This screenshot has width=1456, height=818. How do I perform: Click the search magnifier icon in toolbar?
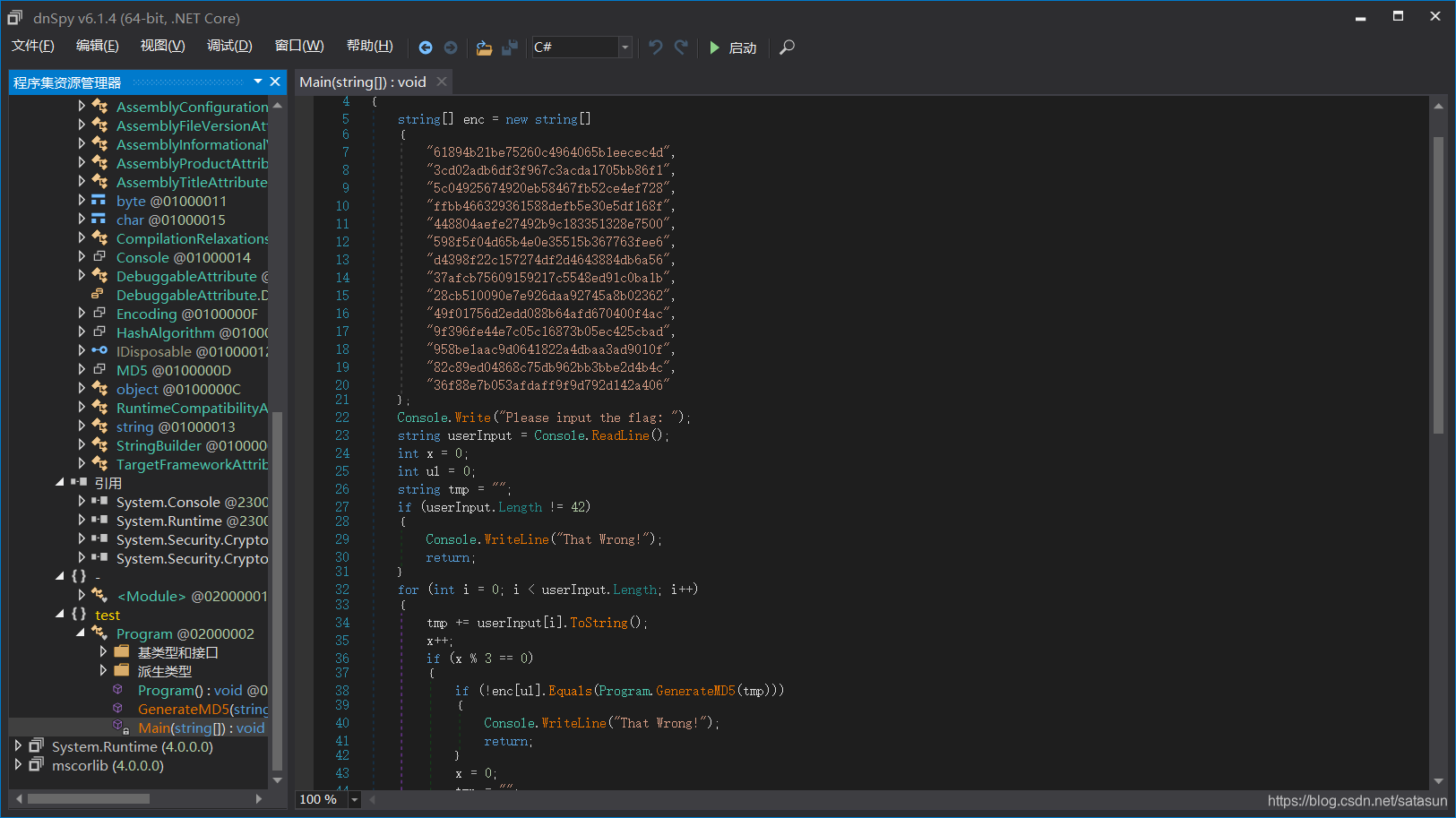pos(787,47)
